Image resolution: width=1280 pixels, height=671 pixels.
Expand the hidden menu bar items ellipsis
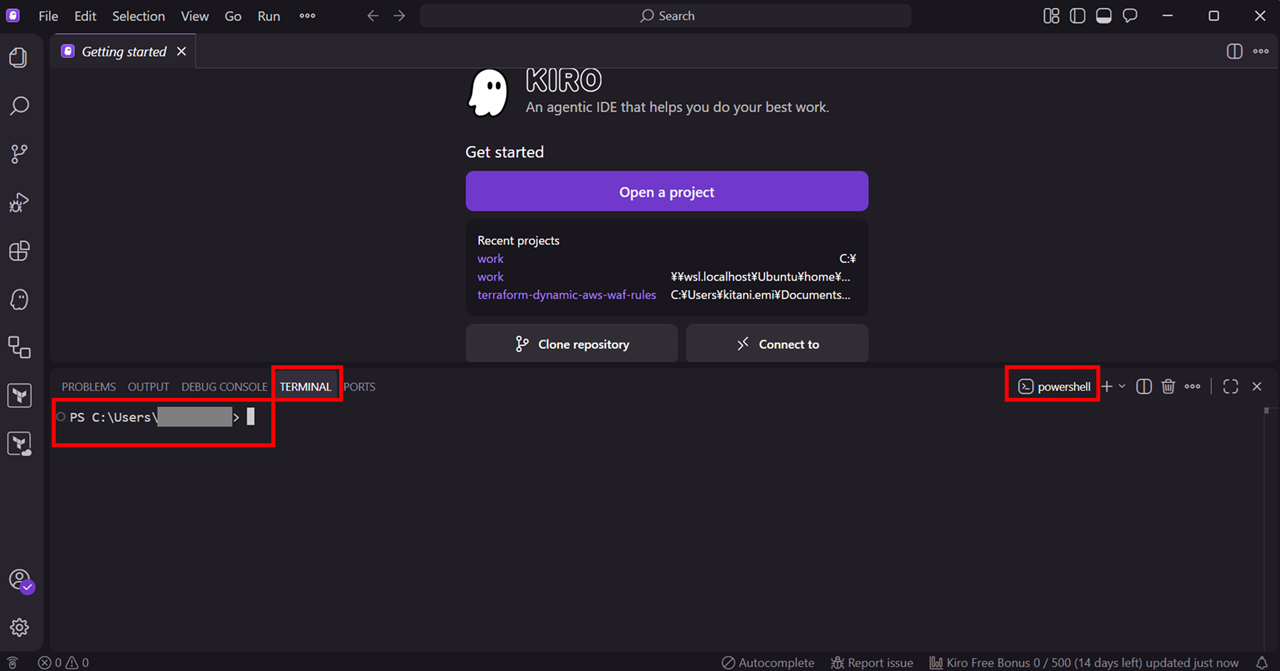(307, 16)
